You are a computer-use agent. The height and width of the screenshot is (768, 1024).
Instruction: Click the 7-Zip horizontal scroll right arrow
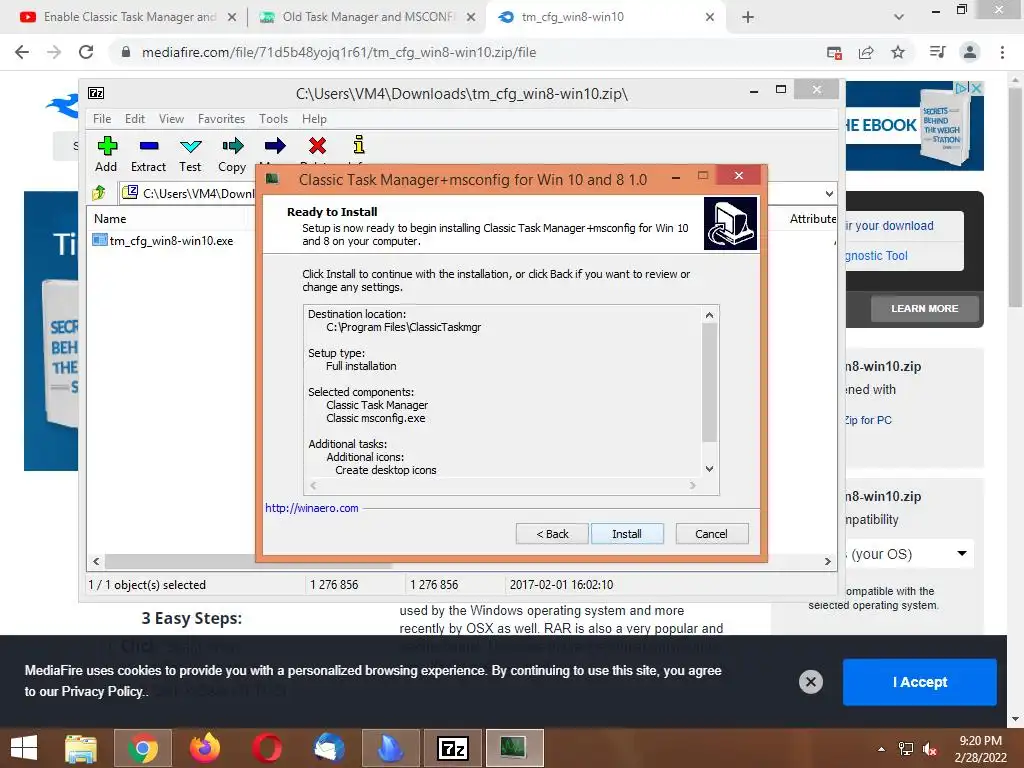827,561
